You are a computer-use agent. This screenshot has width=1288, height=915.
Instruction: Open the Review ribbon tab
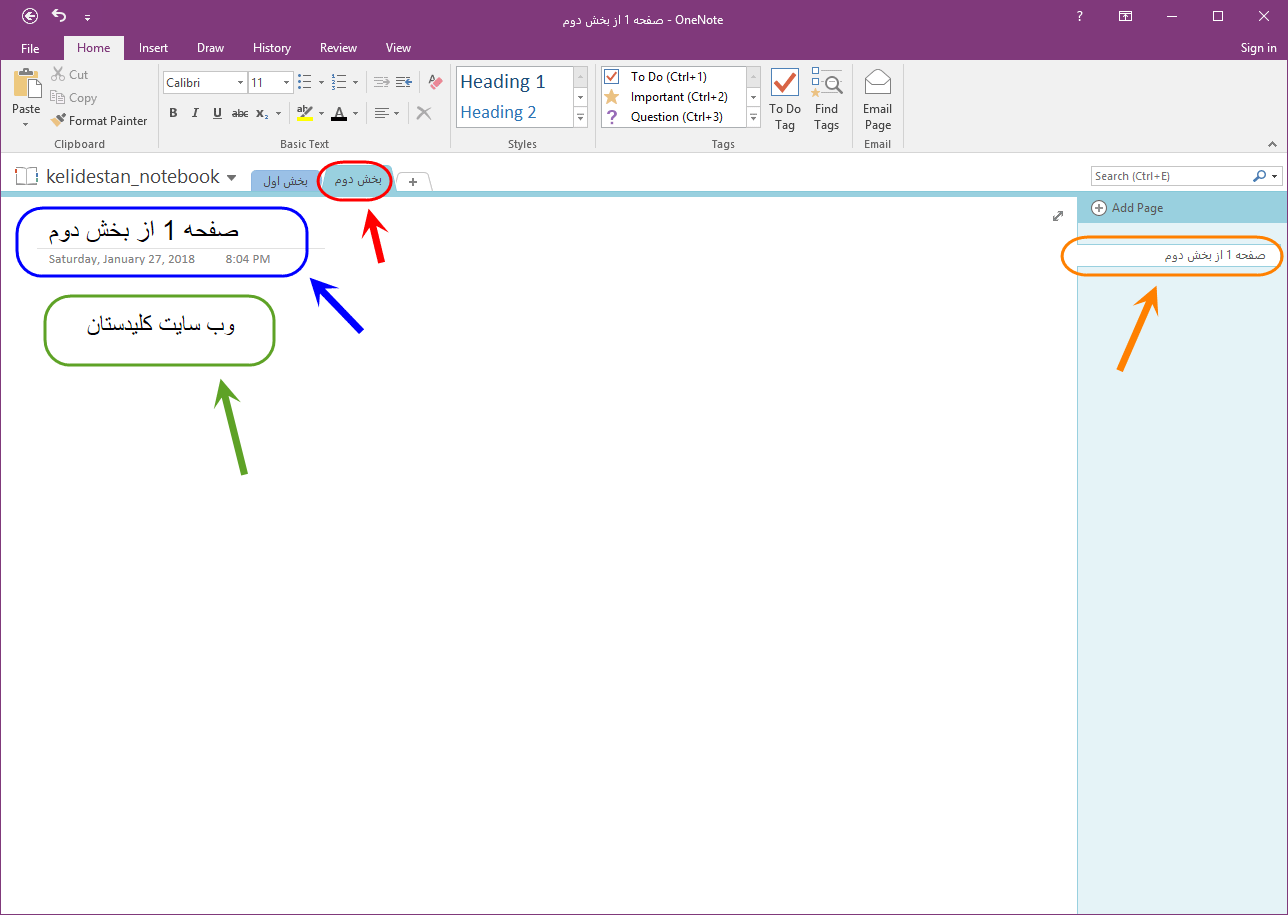click(338, 48)
